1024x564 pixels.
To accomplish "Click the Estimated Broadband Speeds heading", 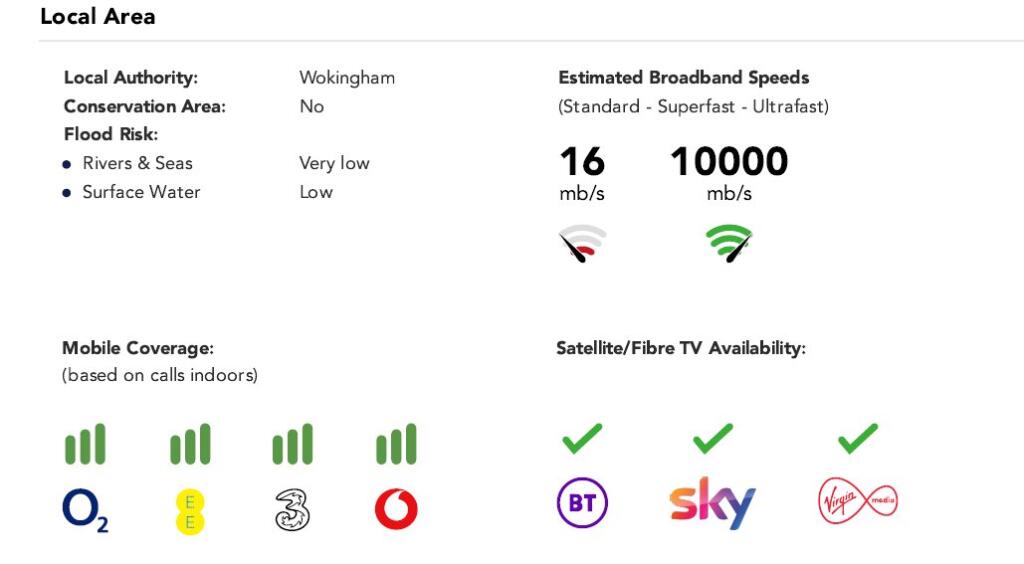I will pyautogui.click(x=683, y=78).
